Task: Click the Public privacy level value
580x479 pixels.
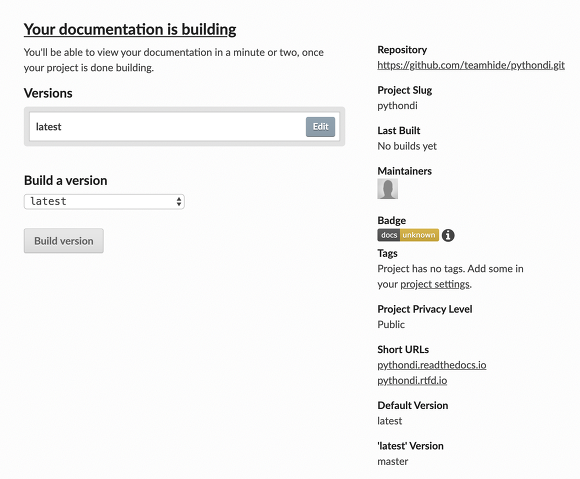Action: coord(391,324)
